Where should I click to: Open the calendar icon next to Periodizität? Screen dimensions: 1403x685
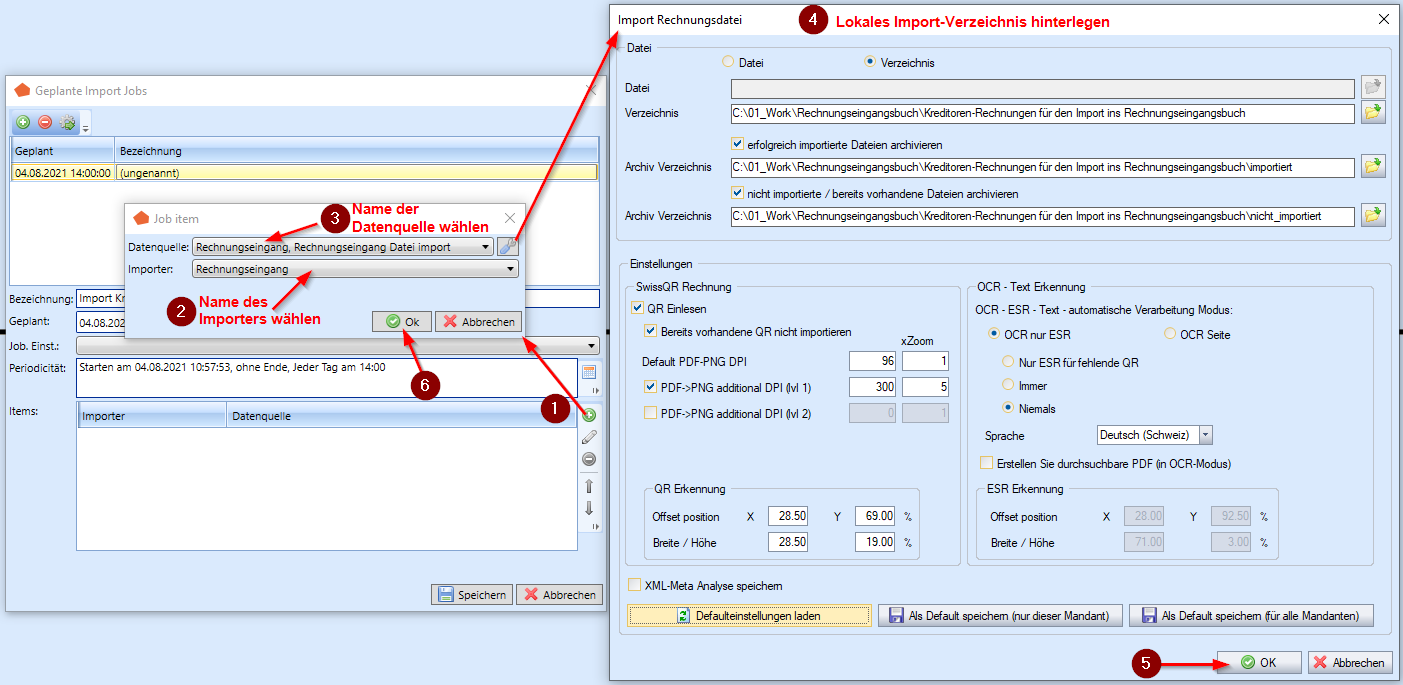(589, 372)
